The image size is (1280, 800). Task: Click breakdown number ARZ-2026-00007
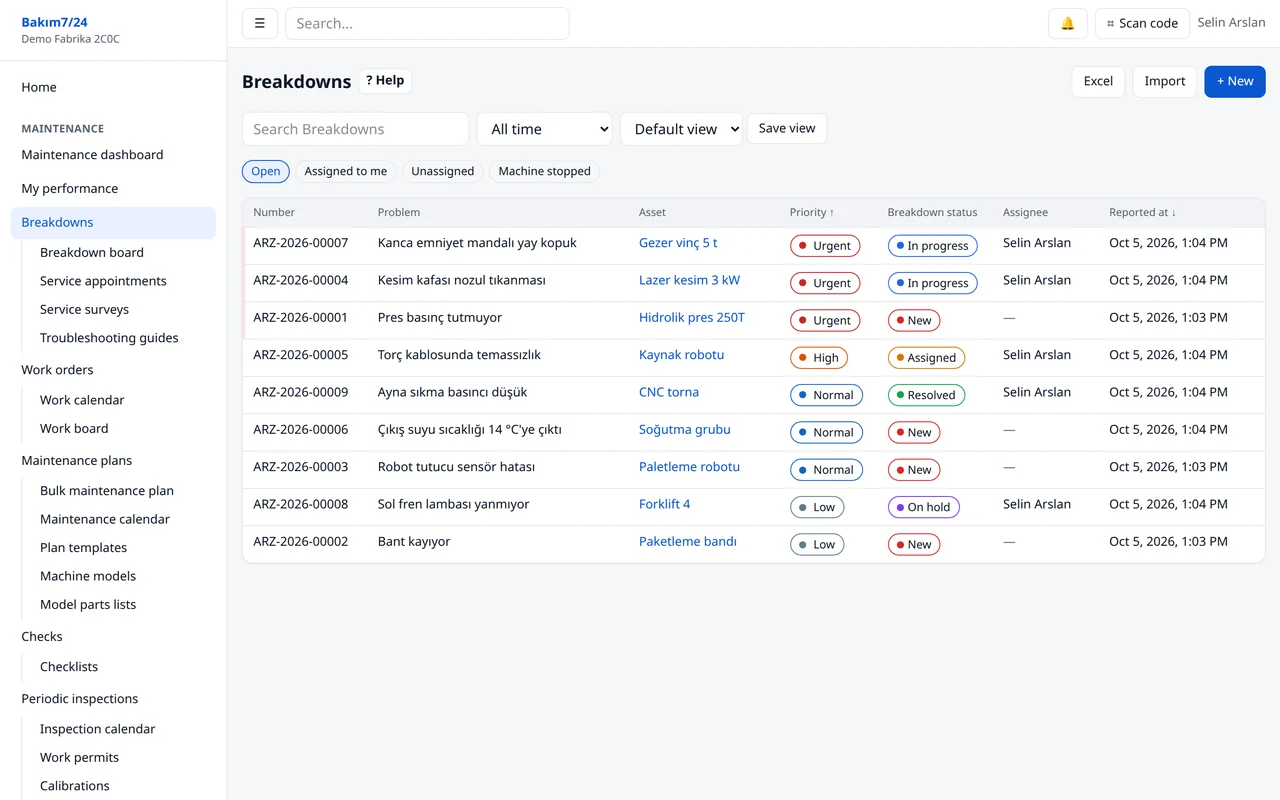coord(301,243)
